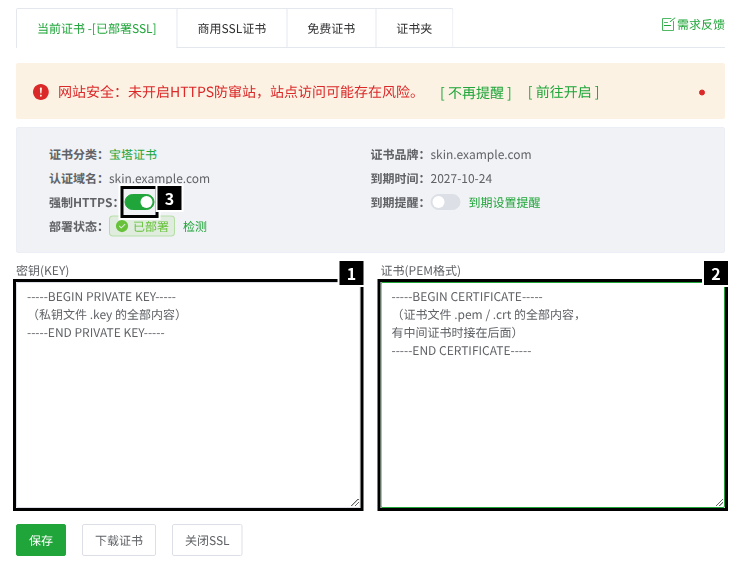The height and width of the screenshot is (571, 741).
Task: Click the red dot in the warning banner
Action: tap(702, 93)
